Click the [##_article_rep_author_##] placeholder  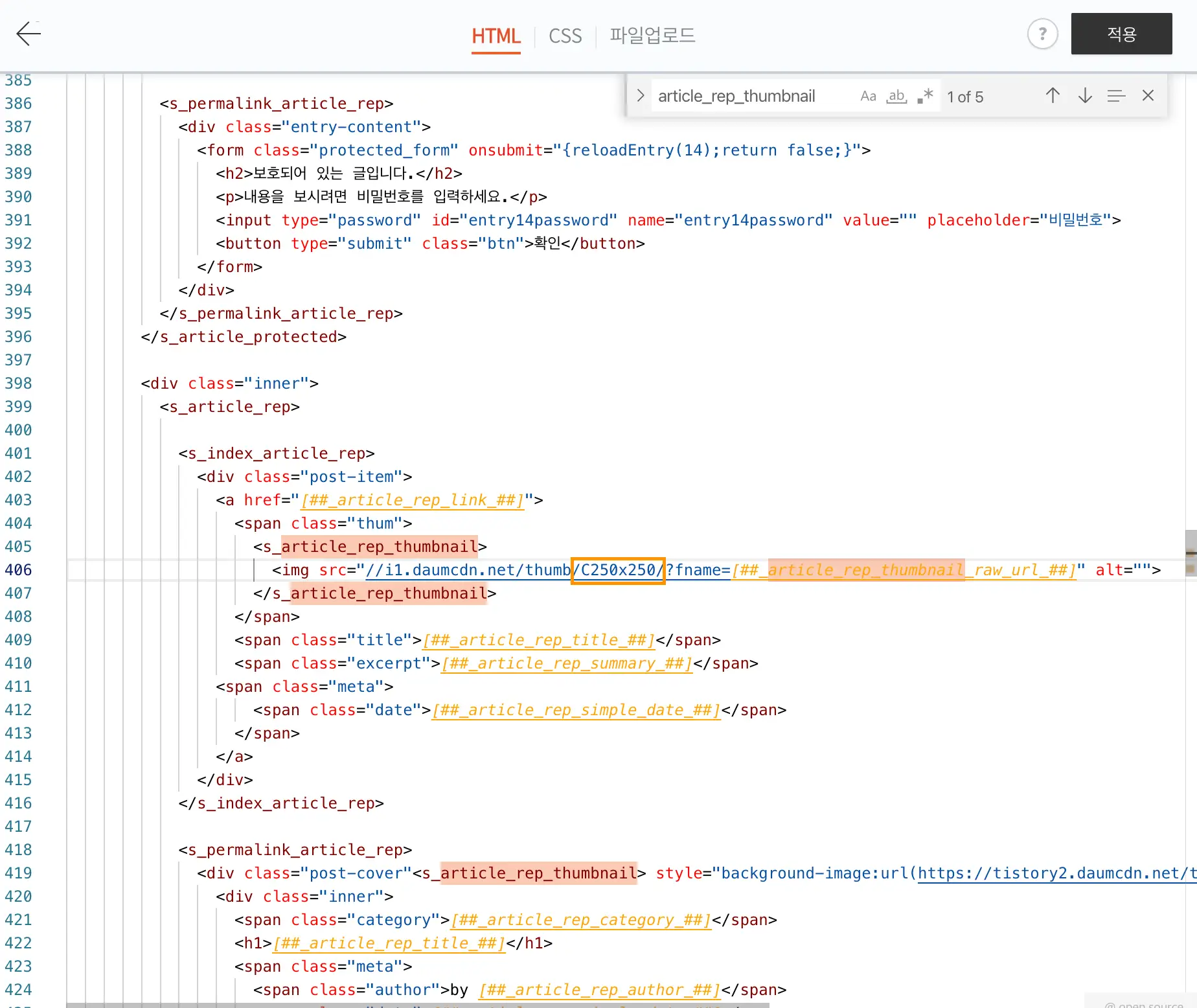coord(600,990)
